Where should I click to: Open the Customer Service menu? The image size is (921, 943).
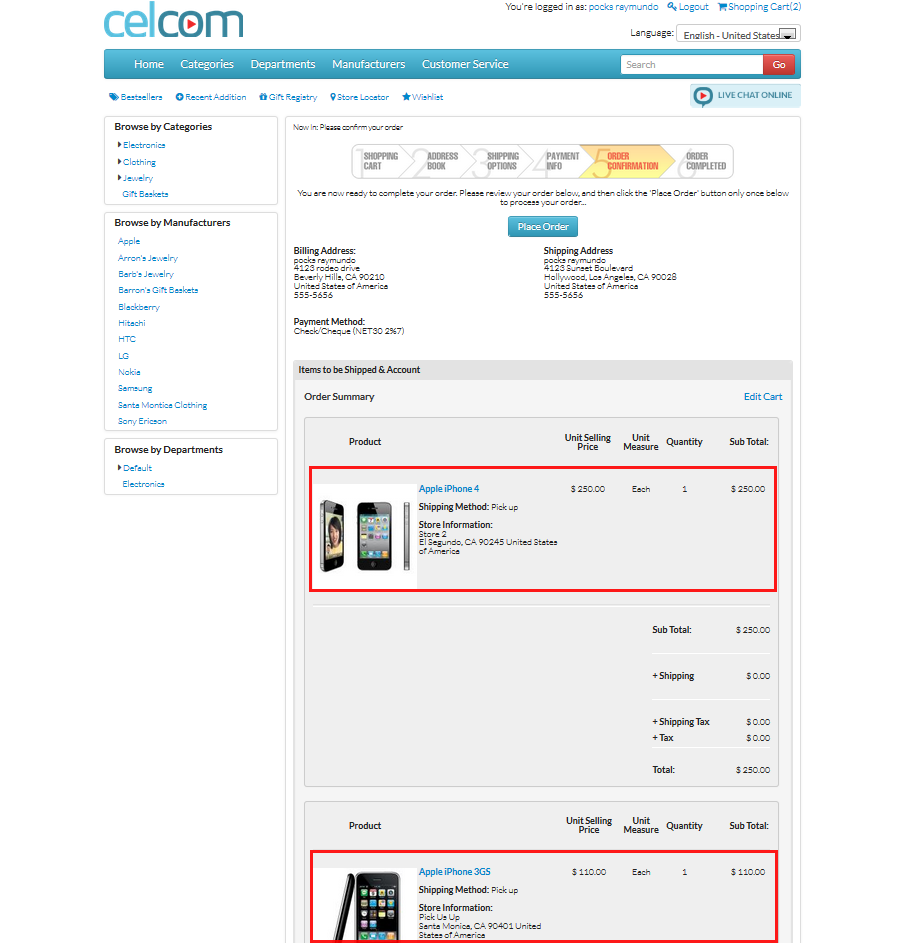(465, 64)
